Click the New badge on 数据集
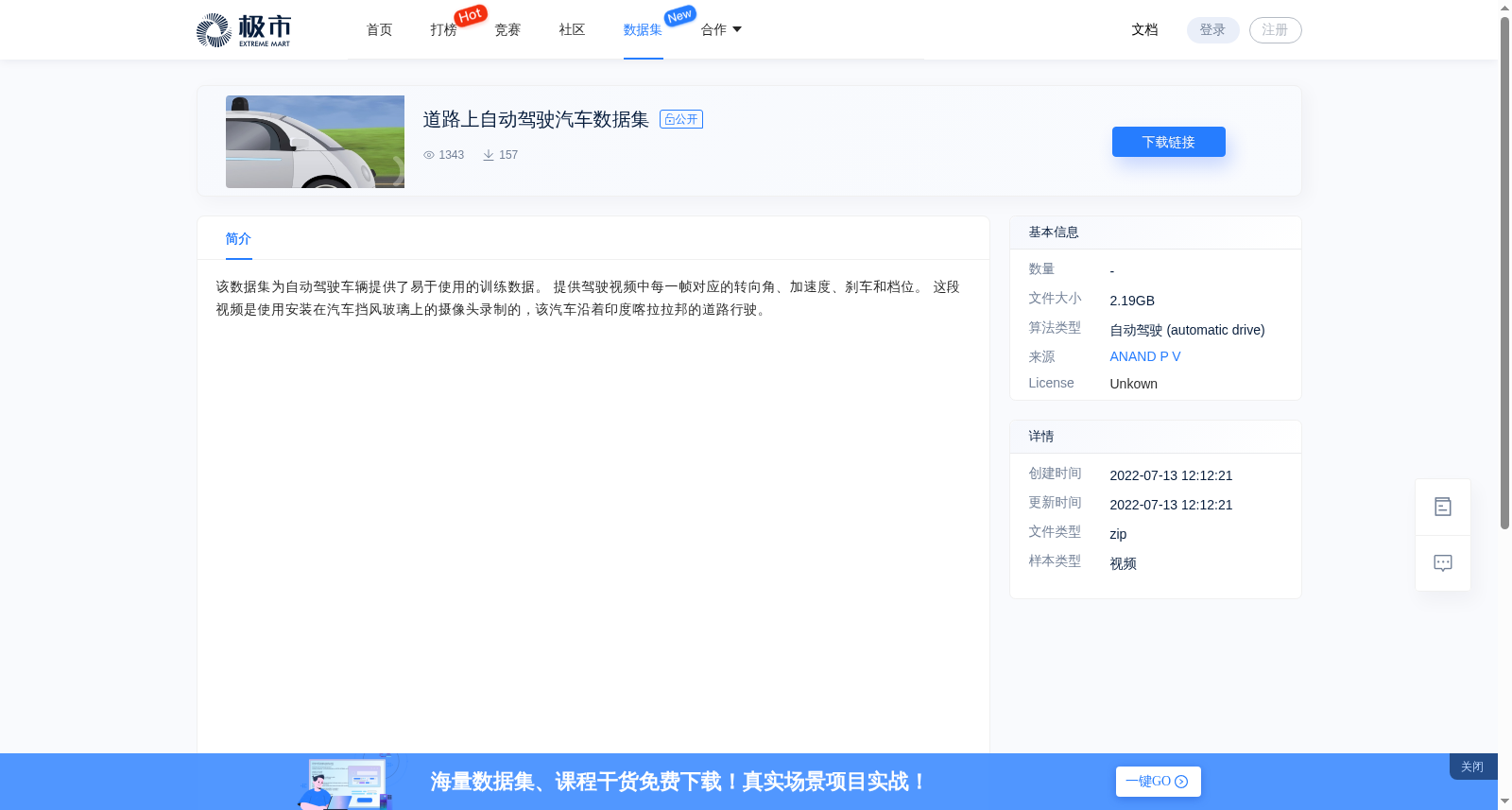Screen dimensions: 1512x810 680,15
